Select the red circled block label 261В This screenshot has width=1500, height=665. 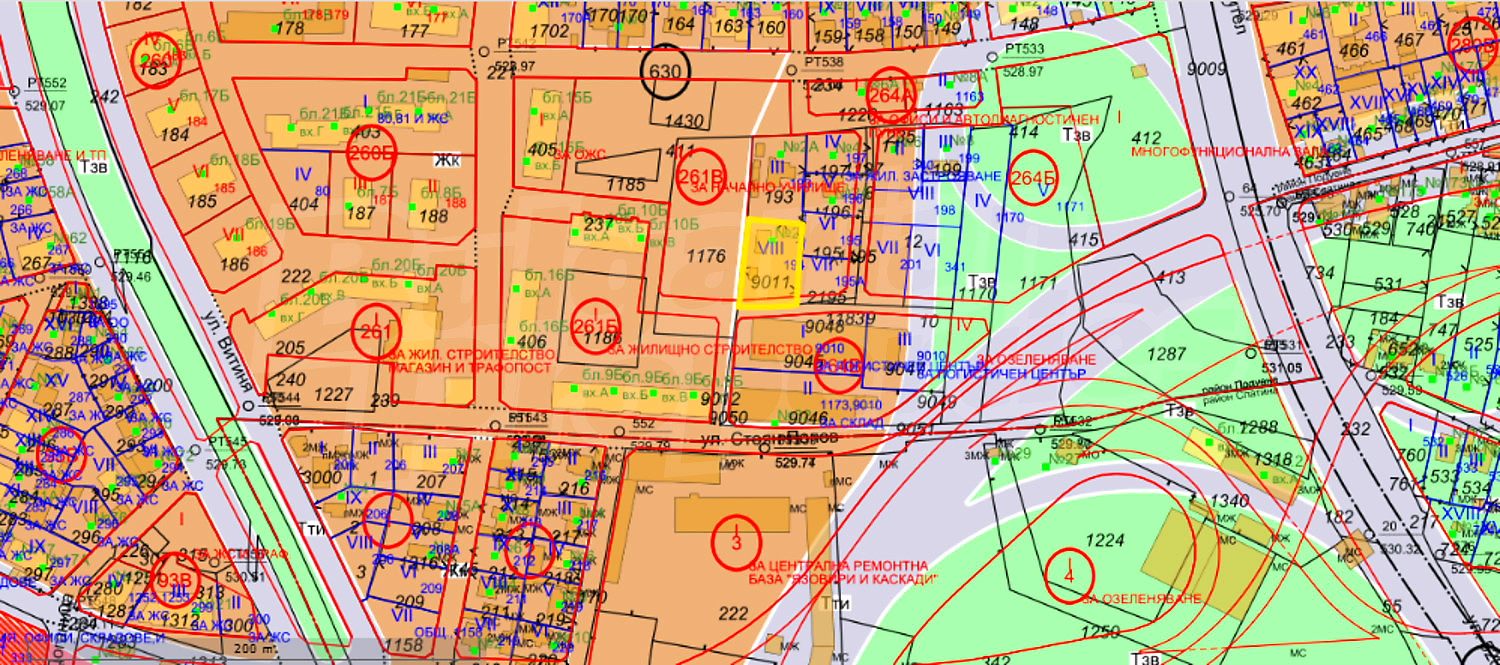click(700, 178)
